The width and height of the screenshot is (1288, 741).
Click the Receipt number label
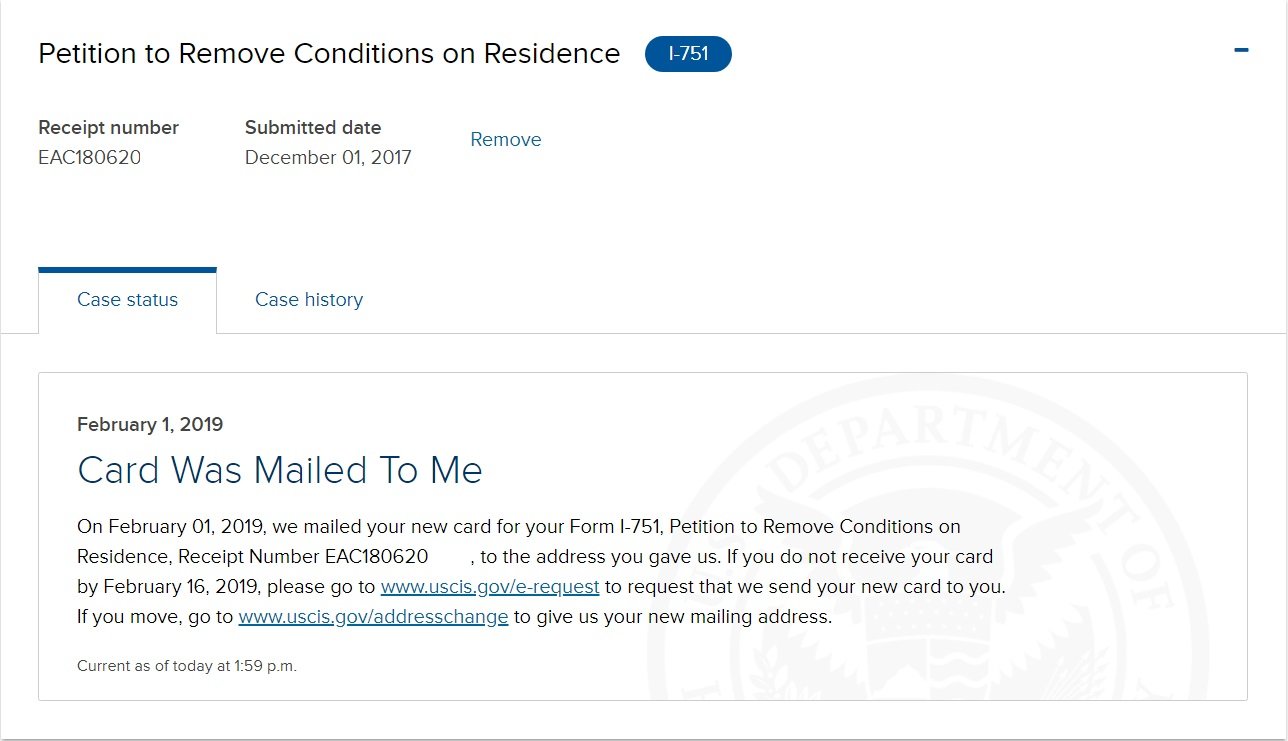108,128
